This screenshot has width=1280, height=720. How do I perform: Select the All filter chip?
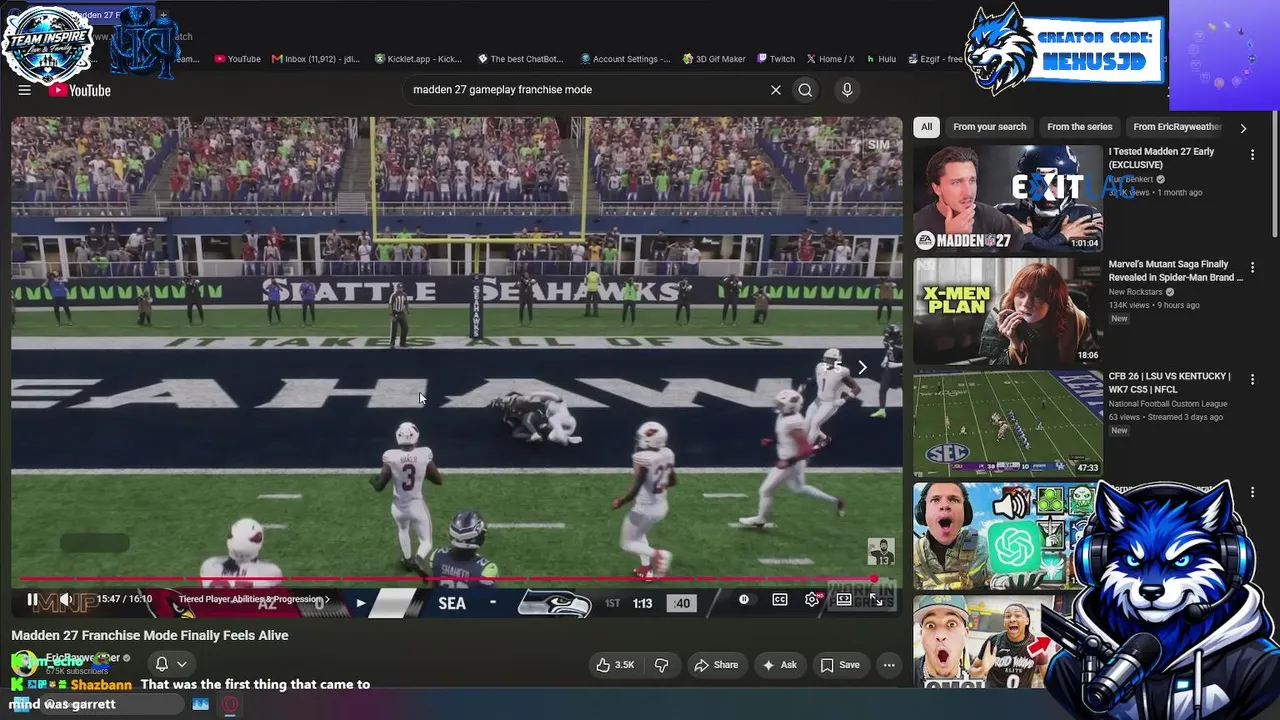[927, 127]
